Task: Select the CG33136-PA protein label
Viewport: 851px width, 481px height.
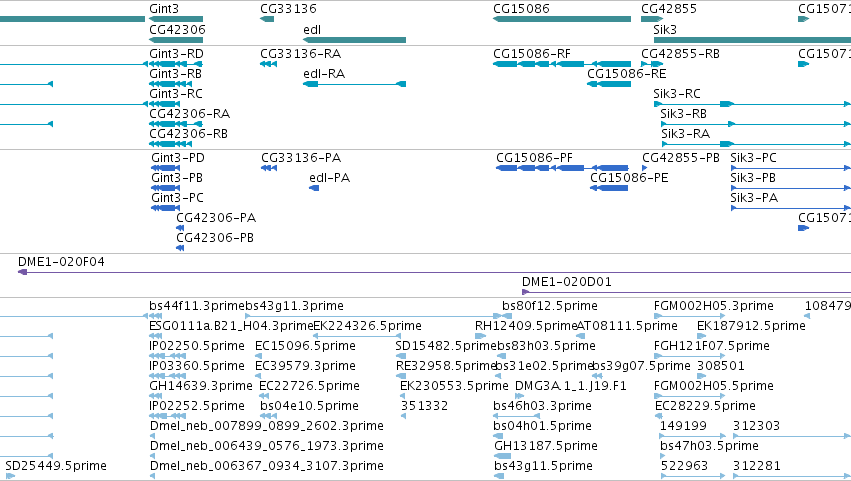Action: click(x=301, y=158)
